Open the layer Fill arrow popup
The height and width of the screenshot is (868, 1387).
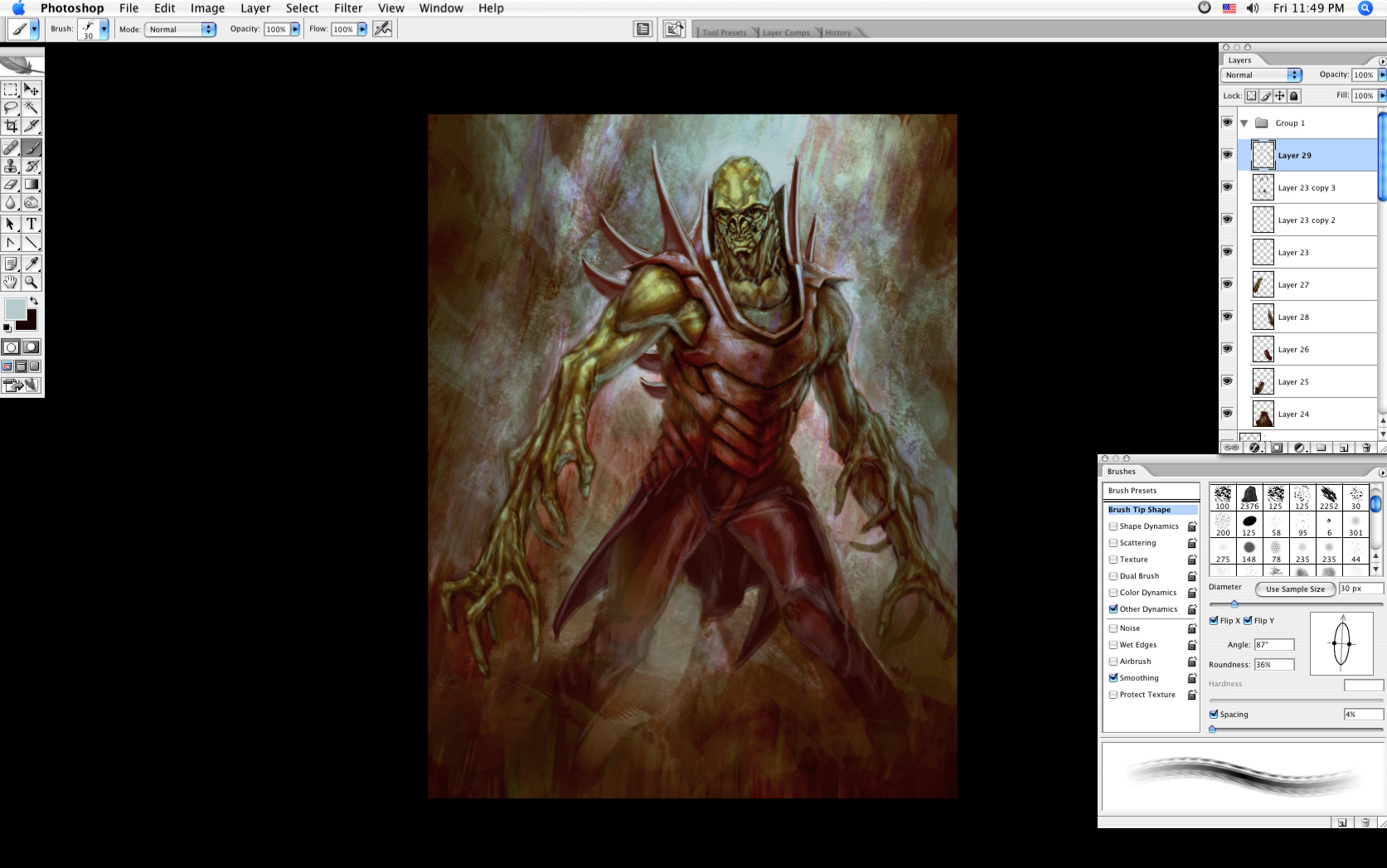1382,95
